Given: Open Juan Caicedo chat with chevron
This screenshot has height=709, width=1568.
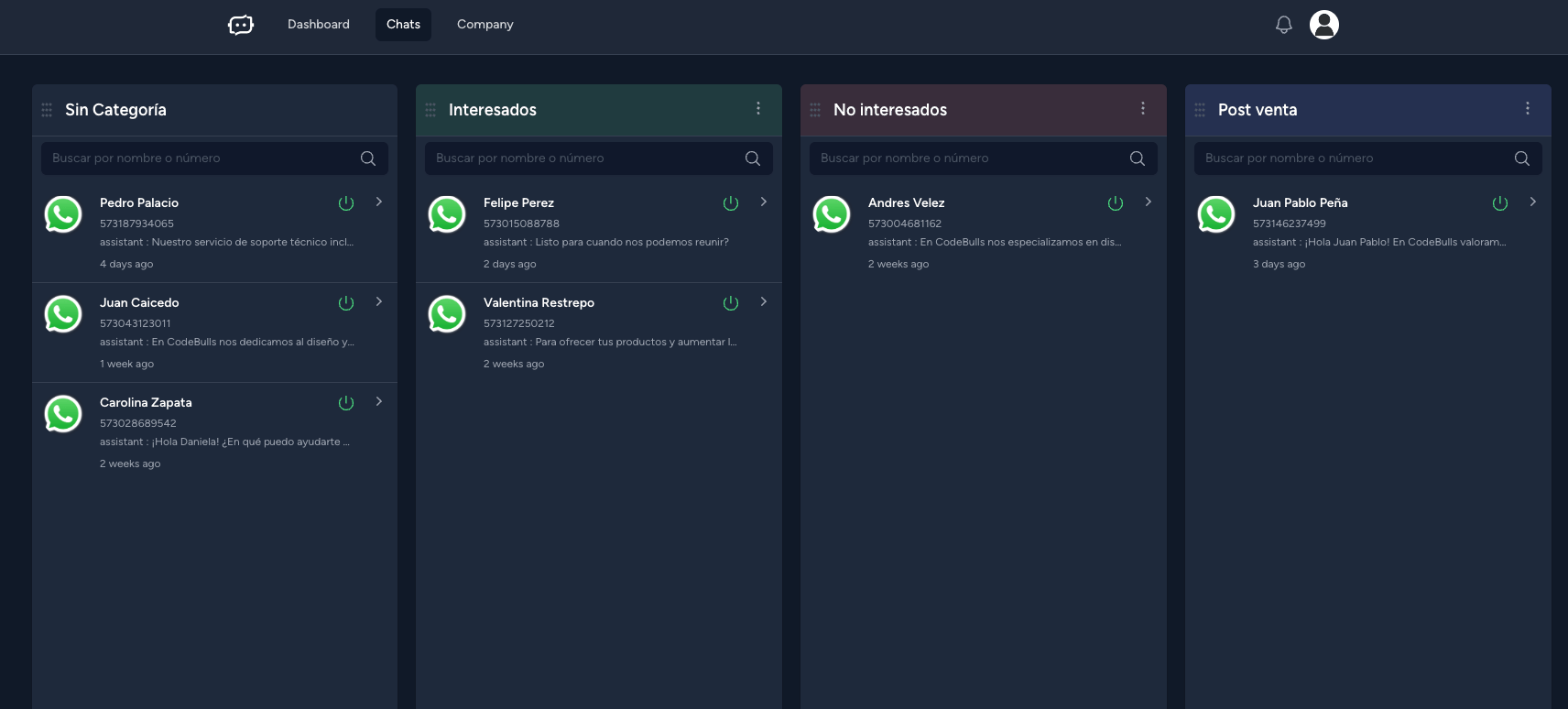Looking at the screenshot, I should (379, 301).
